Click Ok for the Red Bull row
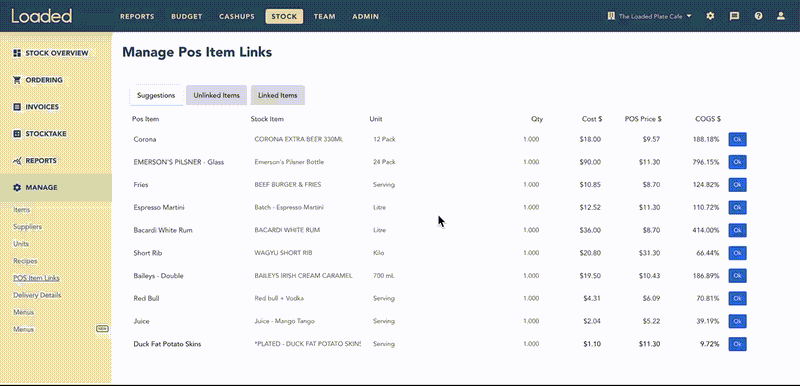 pos(737,298)
